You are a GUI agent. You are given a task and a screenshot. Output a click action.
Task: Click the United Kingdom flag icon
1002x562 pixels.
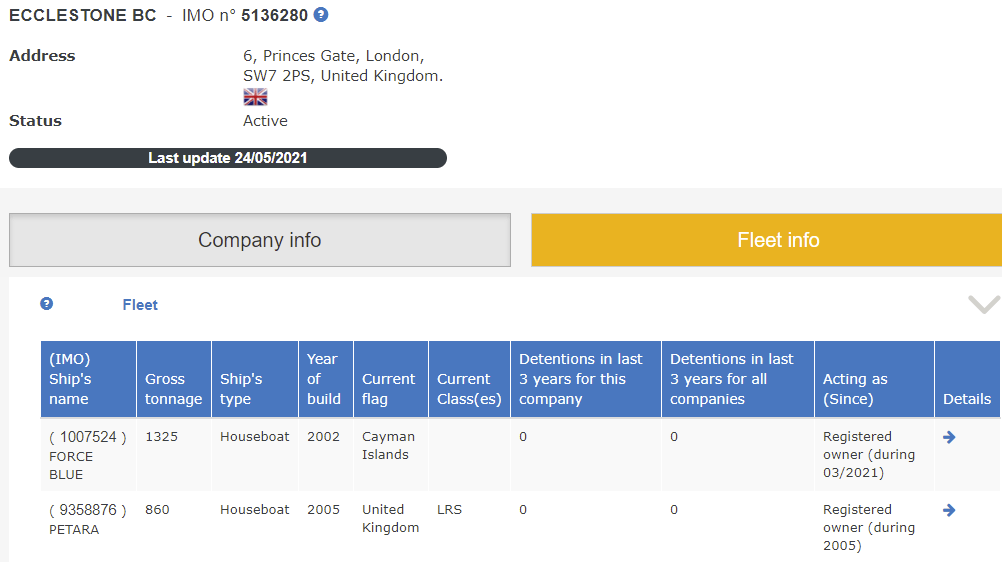click(255, 97)
